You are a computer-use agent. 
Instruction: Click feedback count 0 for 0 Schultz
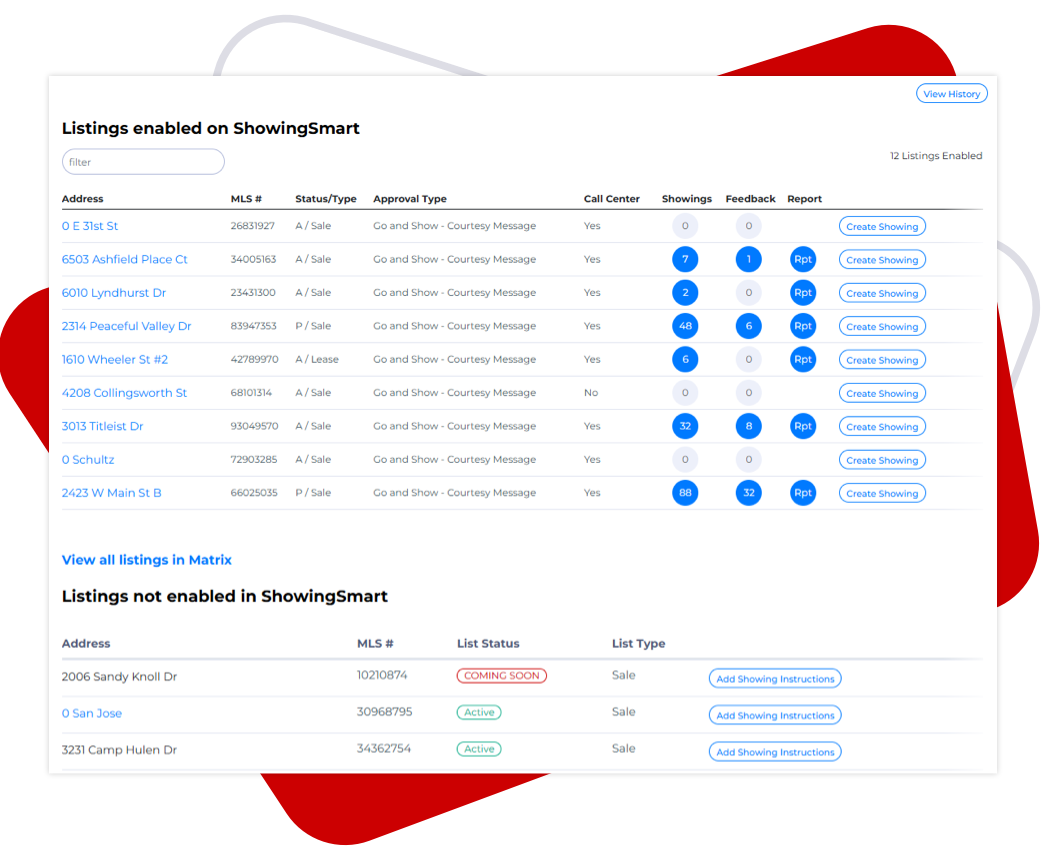748,460
